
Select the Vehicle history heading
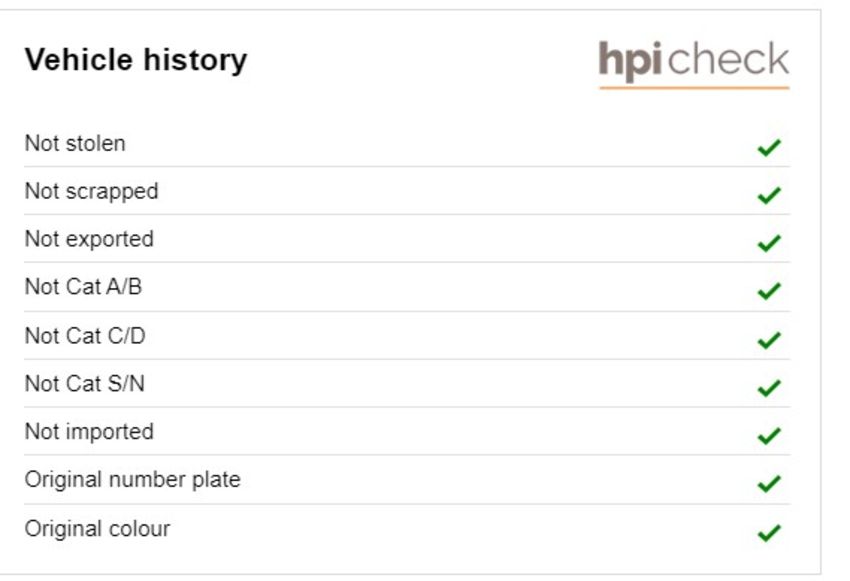tap(136, 59)
